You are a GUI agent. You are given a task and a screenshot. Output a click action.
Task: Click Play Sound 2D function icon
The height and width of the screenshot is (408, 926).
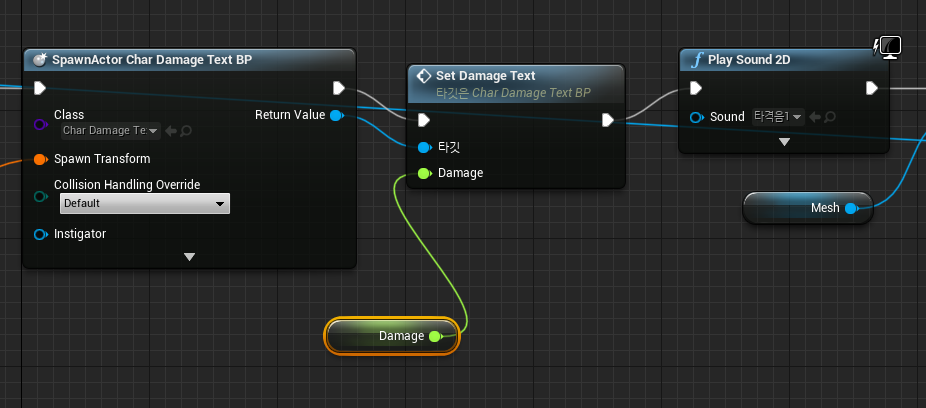coord(698,60)
